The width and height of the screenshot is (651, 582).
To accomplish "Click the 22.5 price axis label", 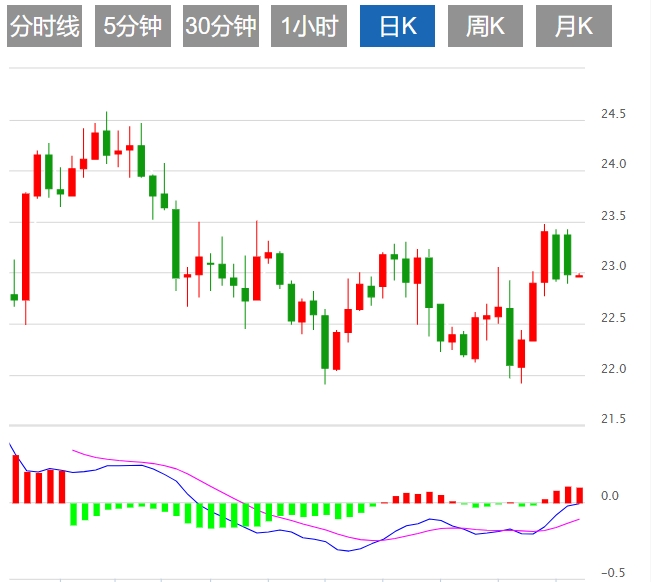I will 613,318.
